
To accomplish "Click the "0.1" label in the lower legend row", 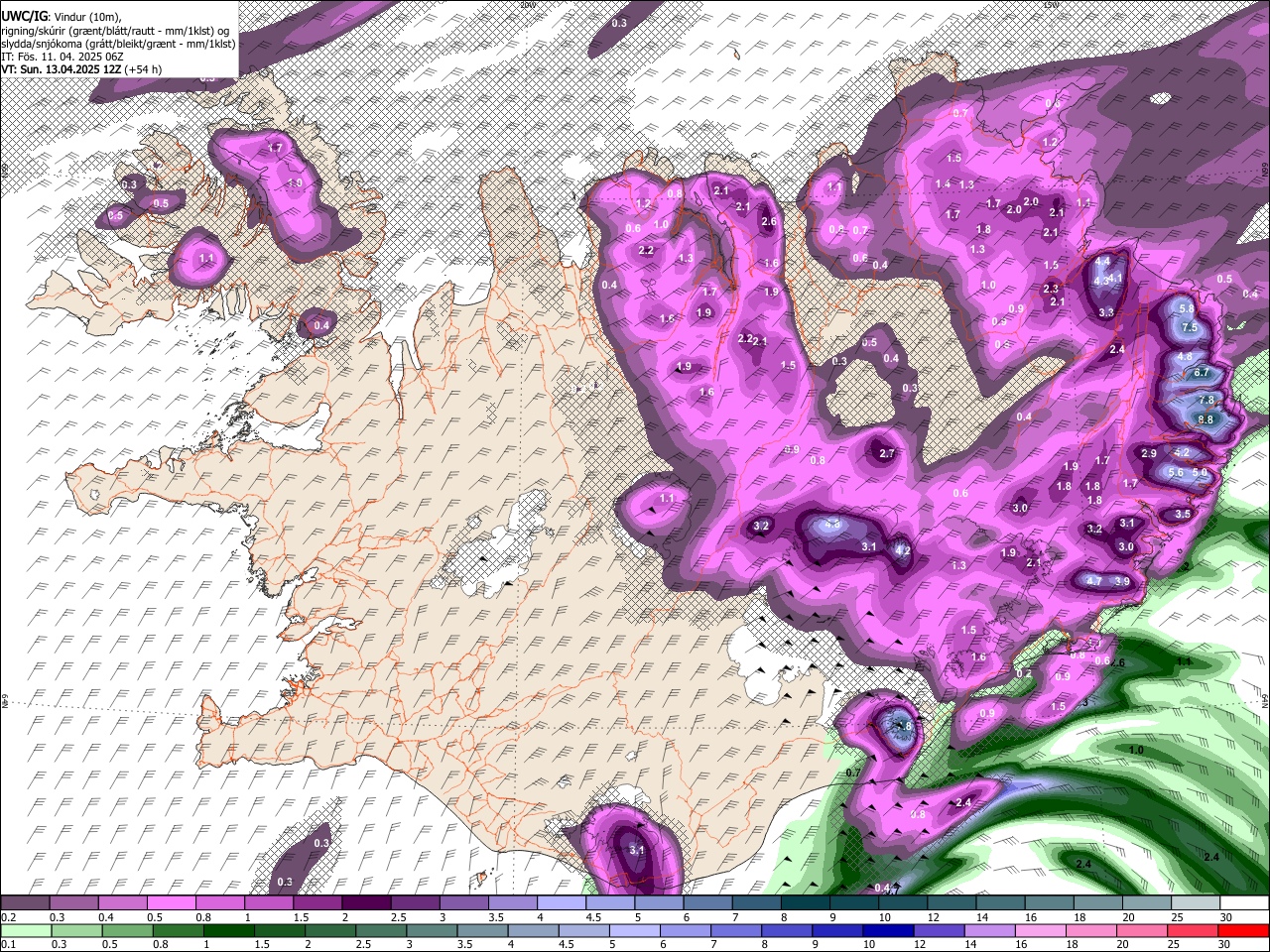I will 10,944.
